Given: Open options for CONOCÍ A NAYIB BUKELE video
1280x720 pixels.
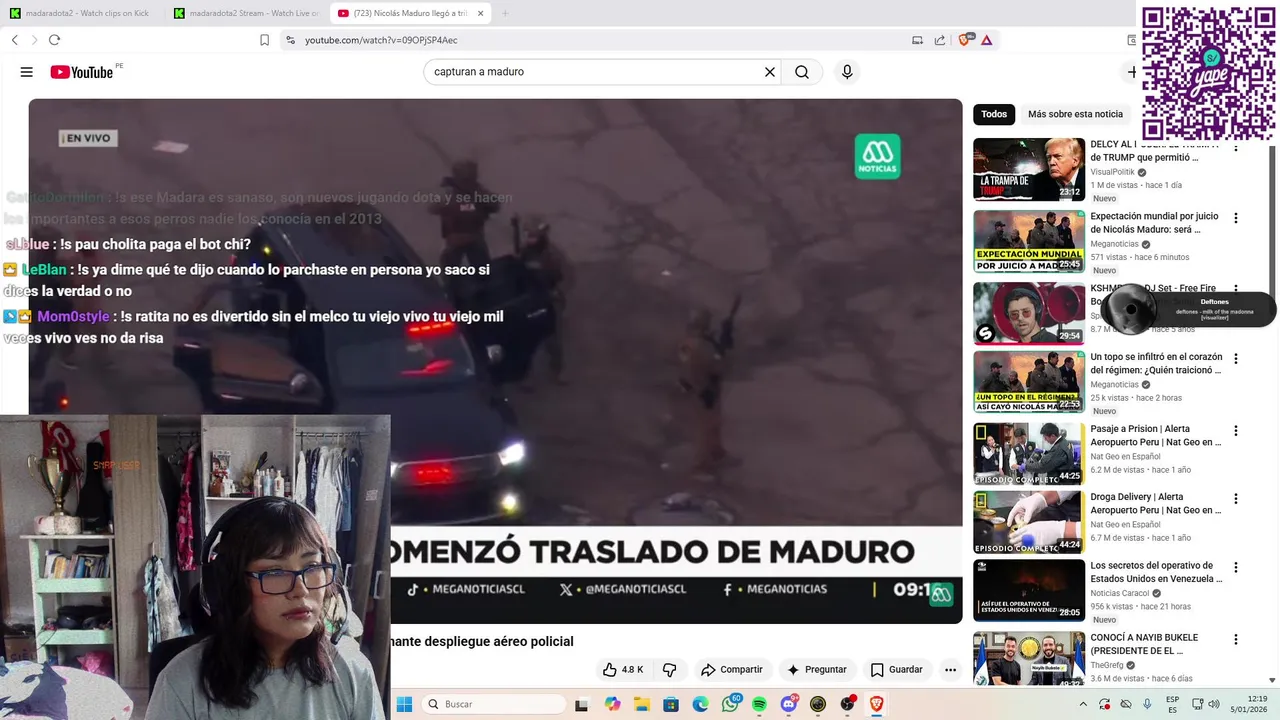Looking at the screenshot, I should [x=1235, y=639].
